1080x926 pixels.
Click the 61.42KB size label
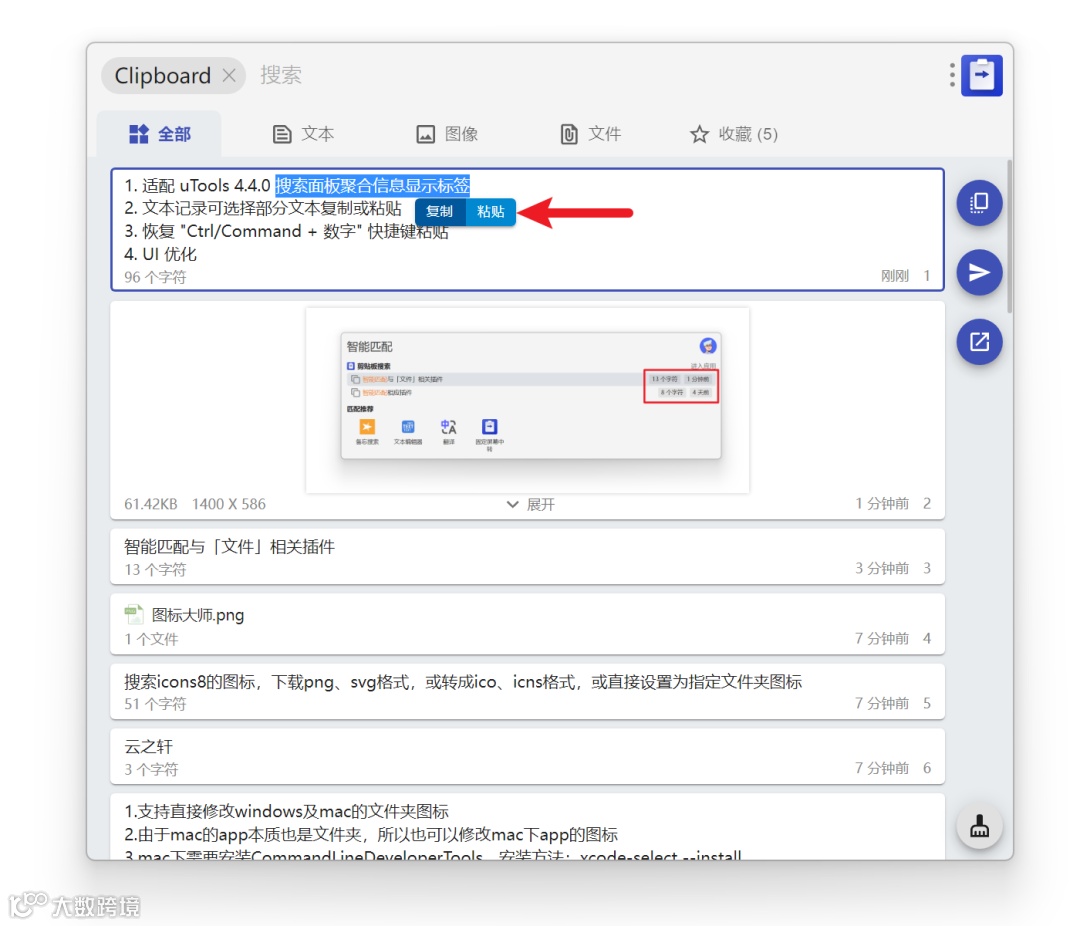[x=151, y=504]
